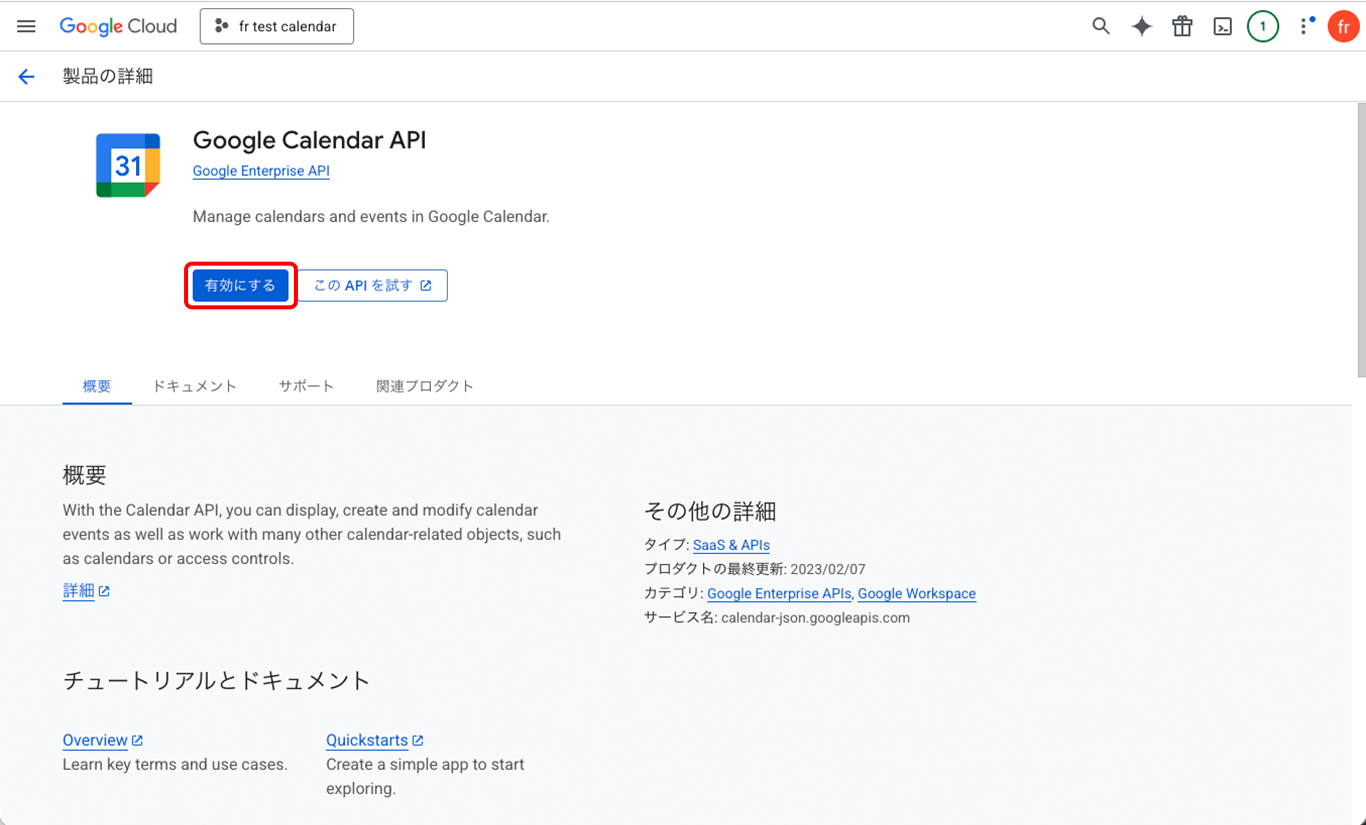The width and height of the screenshot is (1366, 825).
Task: Click the page vertical scrollbar
Action: point(1360,240)
